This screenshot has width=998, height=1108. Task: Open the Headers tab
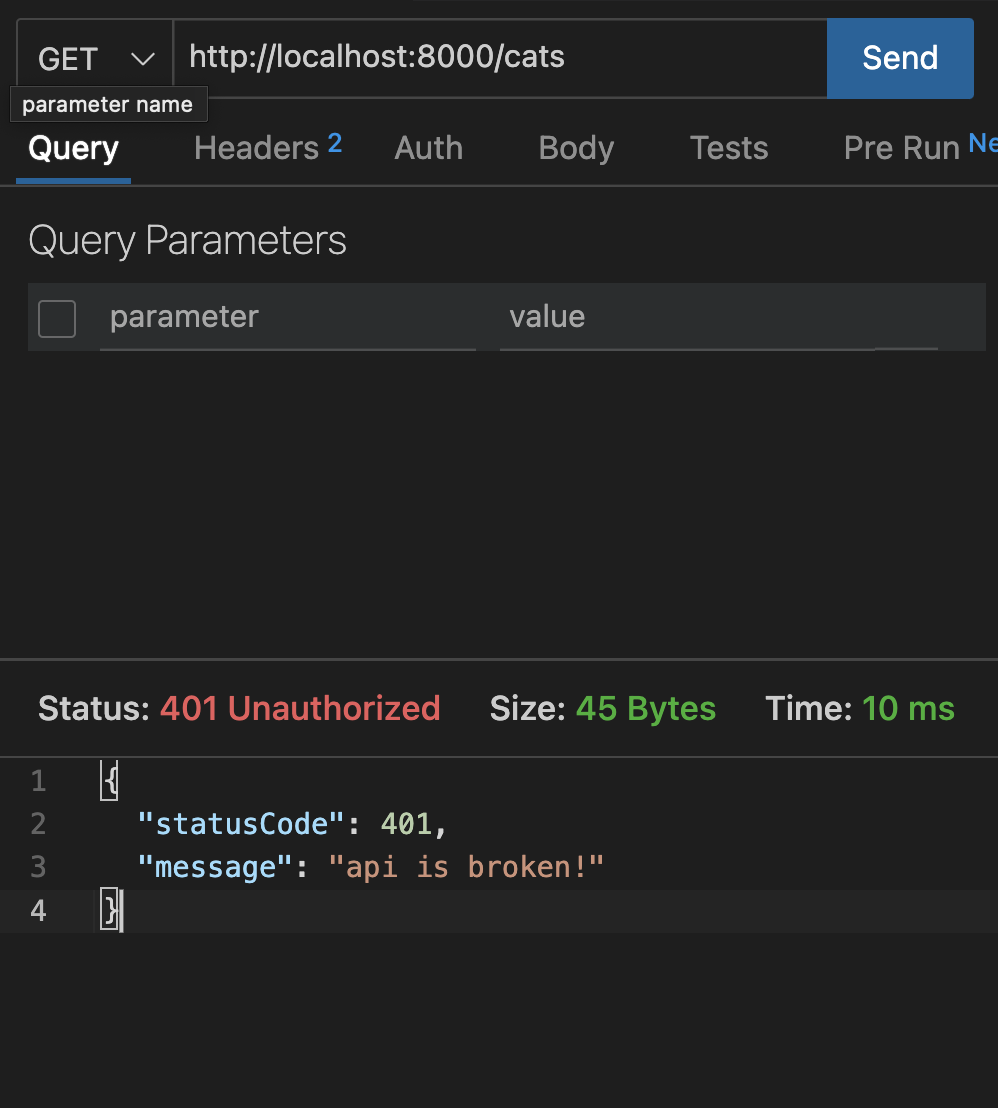[268, 147]
